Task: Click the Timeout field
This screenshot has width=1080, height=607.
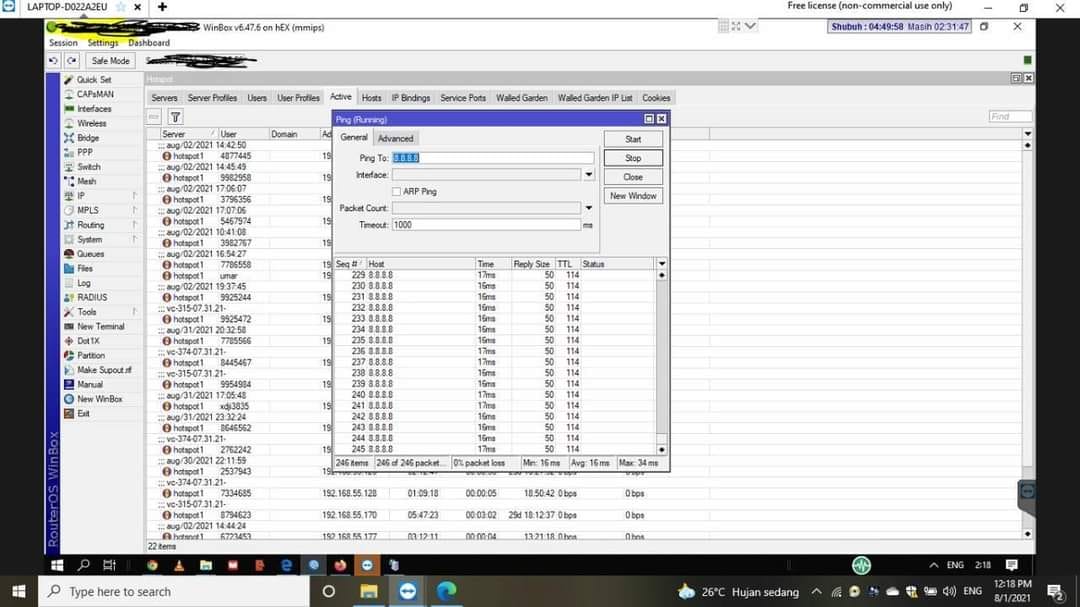Action: click(486, 225)
